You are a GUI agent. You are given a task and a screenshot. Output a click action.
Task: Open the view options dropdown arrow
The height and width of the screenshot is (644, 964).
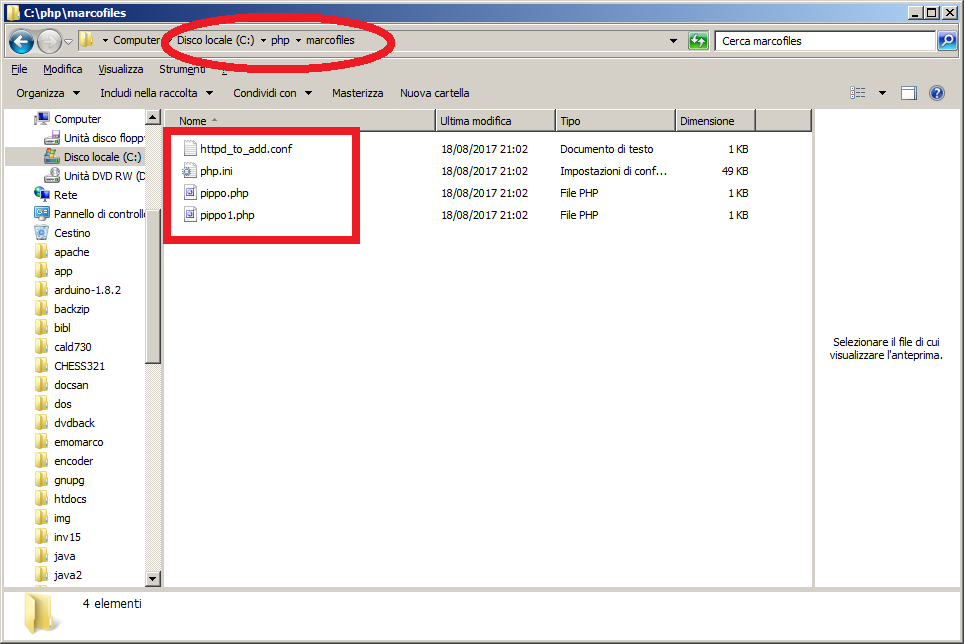(882, 93)
